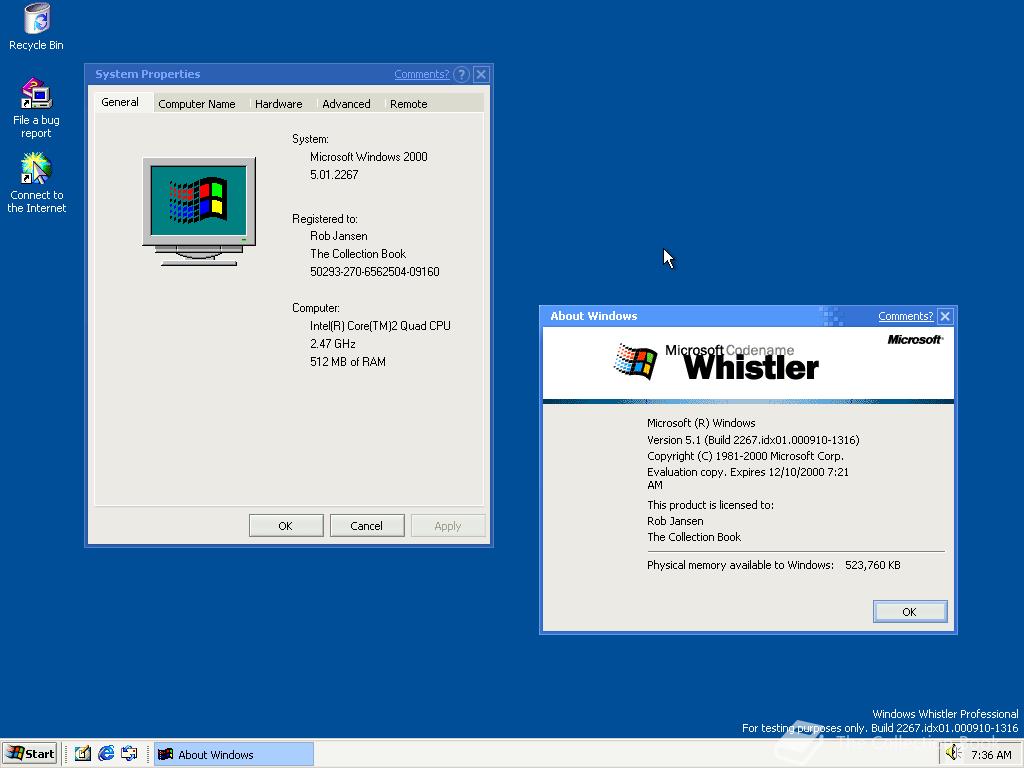This screenshot has width=1024, height=768.
Task: Click OK in System Properties
Action: [x=286, y=526]
